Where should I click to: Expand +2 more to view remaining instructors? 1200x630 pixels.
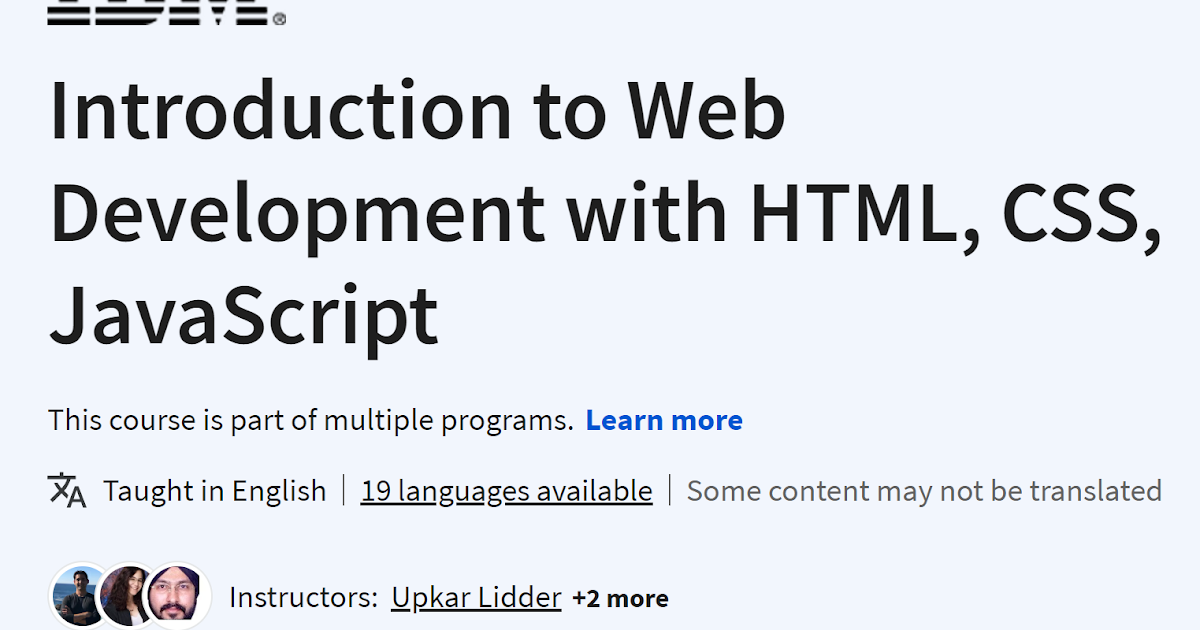pyautogui.click(x=620, y=597)
